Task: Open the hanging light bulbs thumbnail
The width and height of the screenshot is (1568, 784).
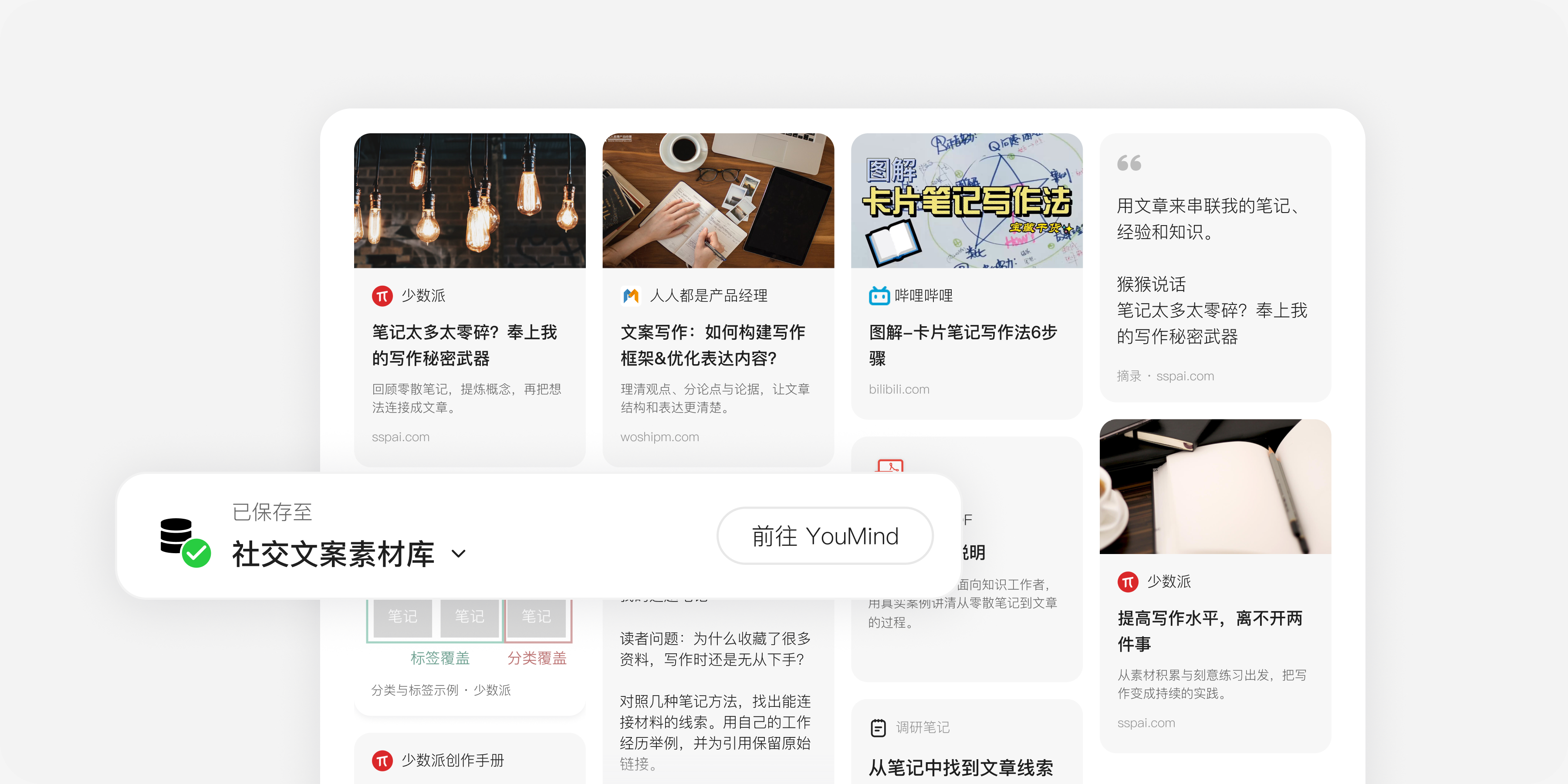Action: point(469,200)
